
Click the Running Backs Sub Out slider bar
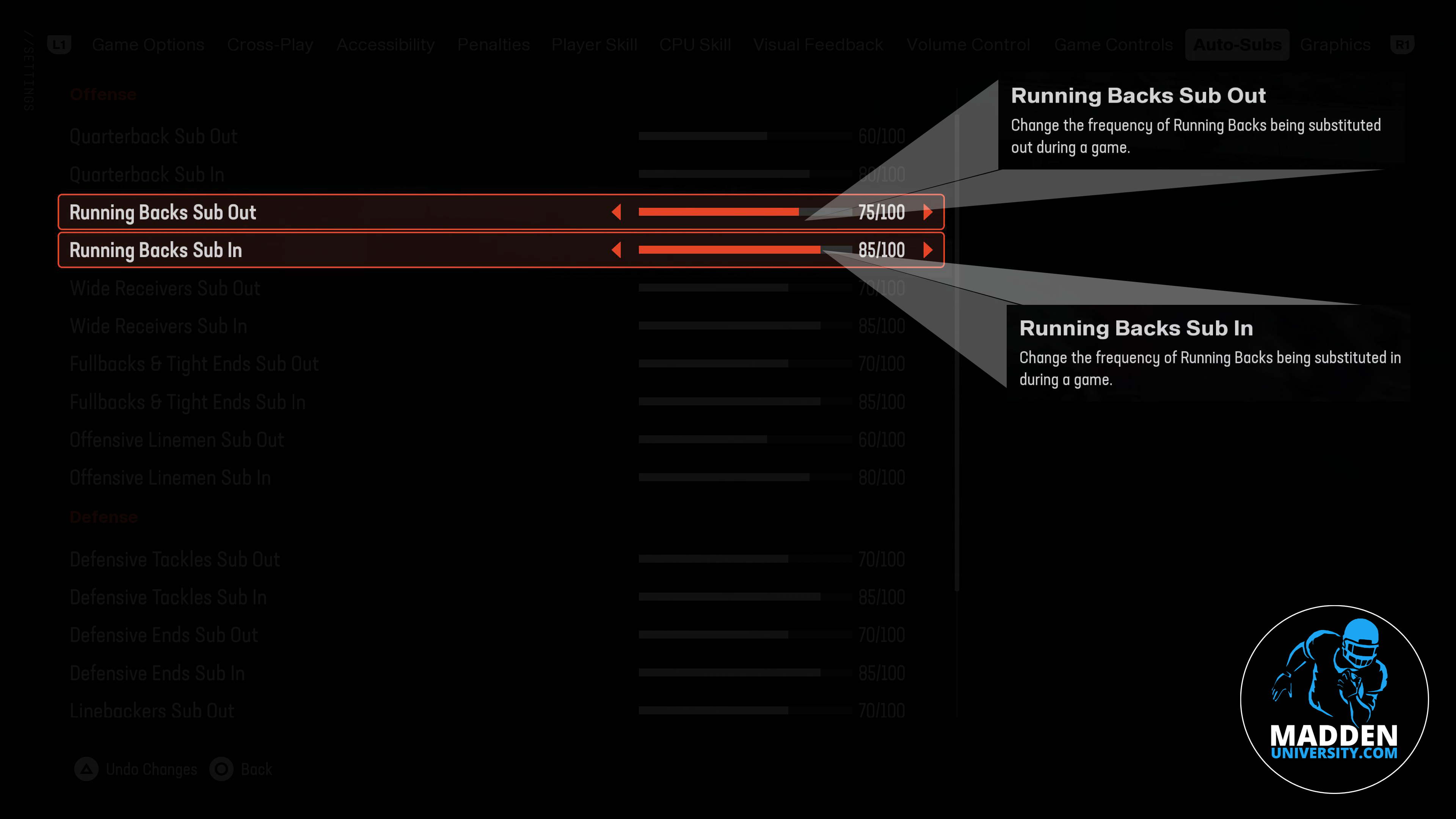735,212
